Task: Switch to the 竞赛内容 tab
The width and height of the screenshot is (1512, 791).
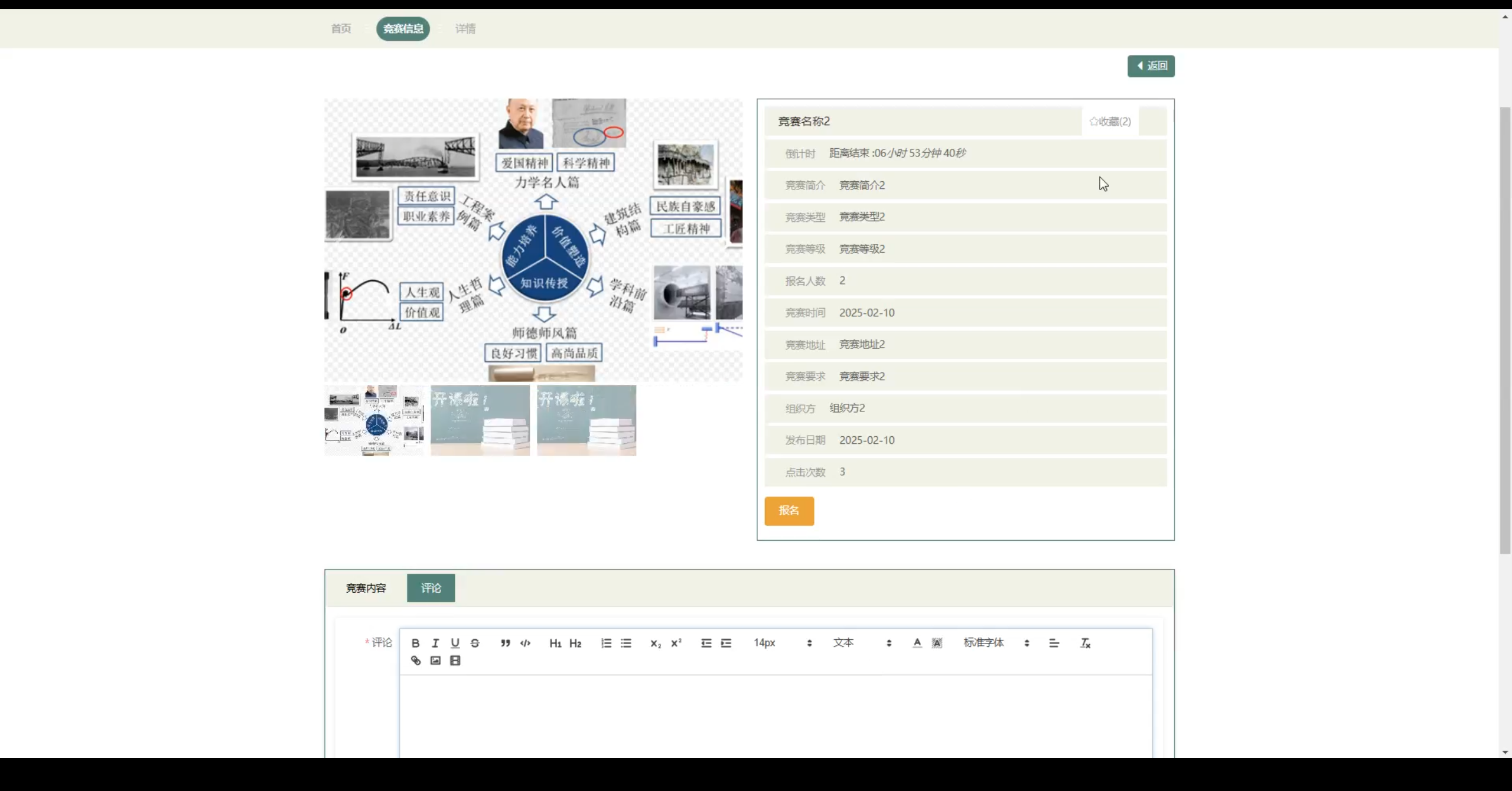Action: coord(366,588)
